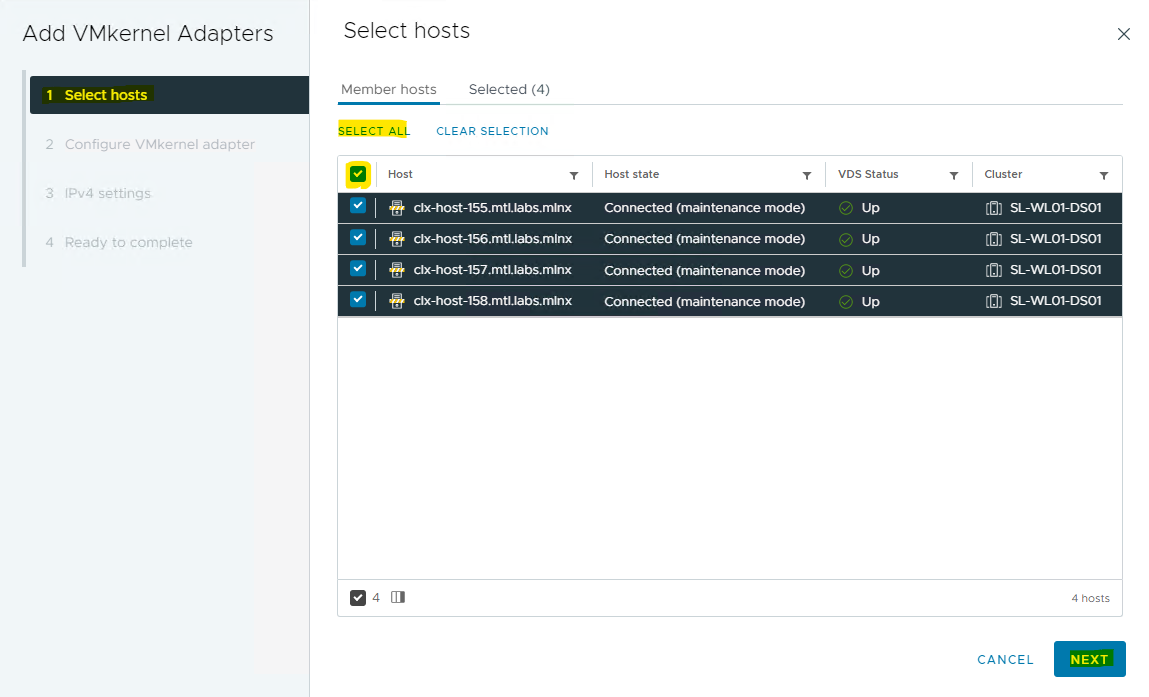Open the VDS Status column filter
The image size is (1149, 697).
(953, 175)
